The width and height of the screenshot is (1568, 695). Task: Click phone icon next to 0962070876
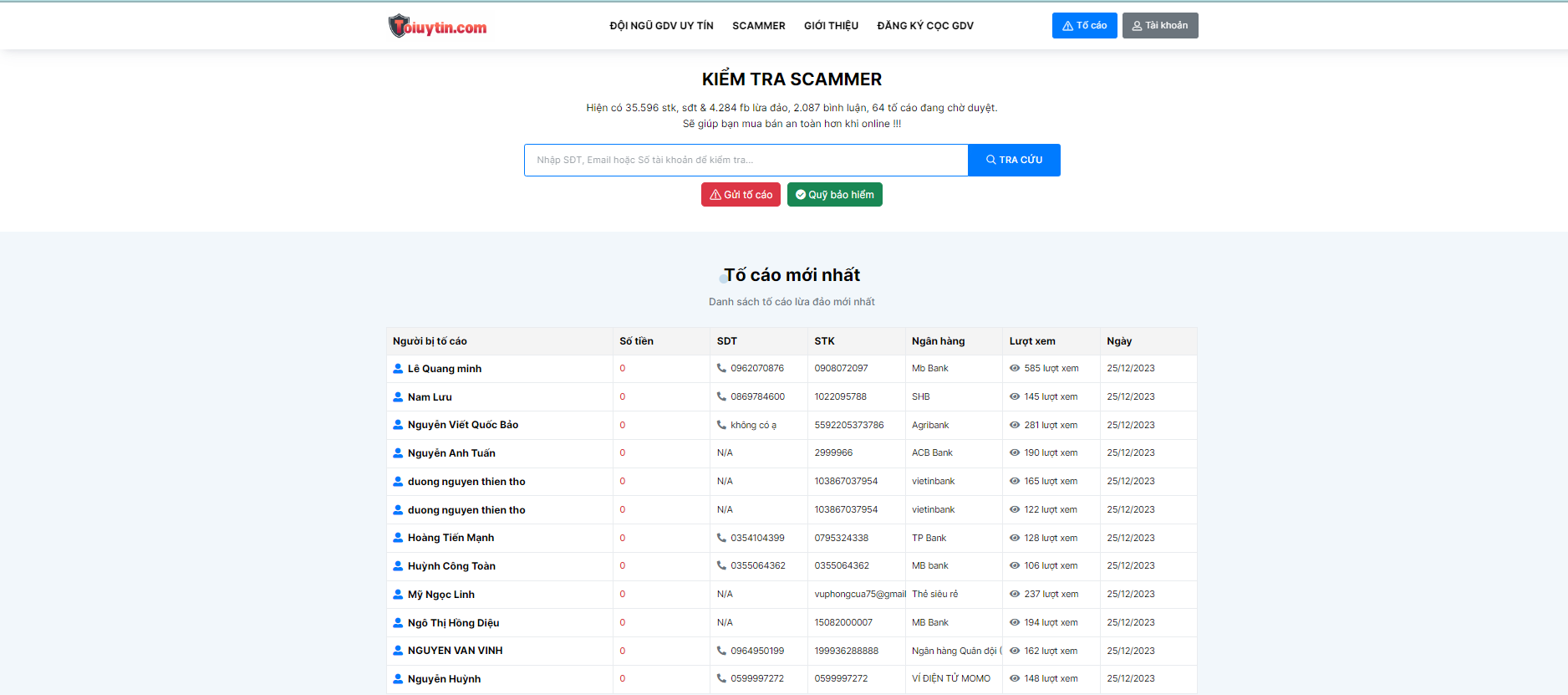coord(721,368)
